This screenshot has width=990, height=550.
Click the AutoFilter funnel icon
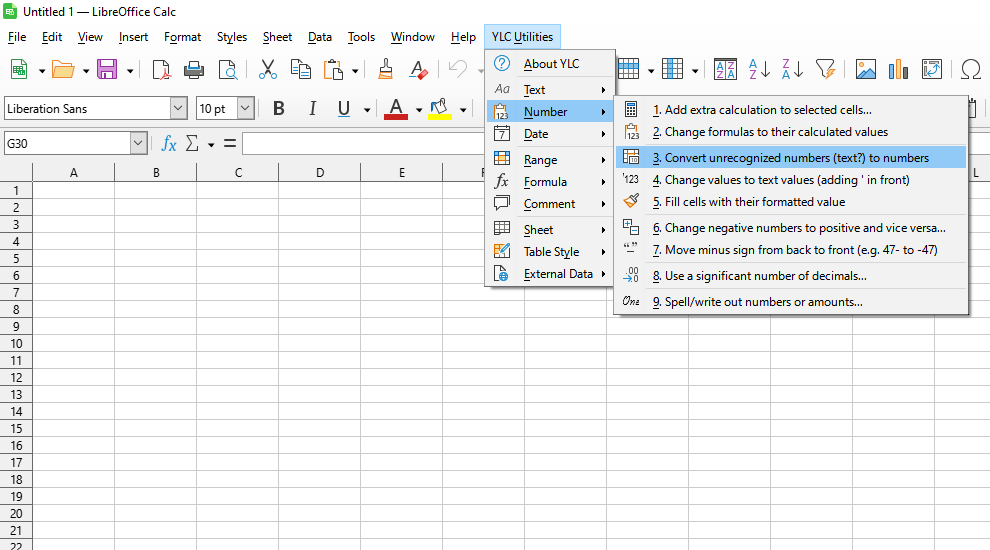click(825, 69)
